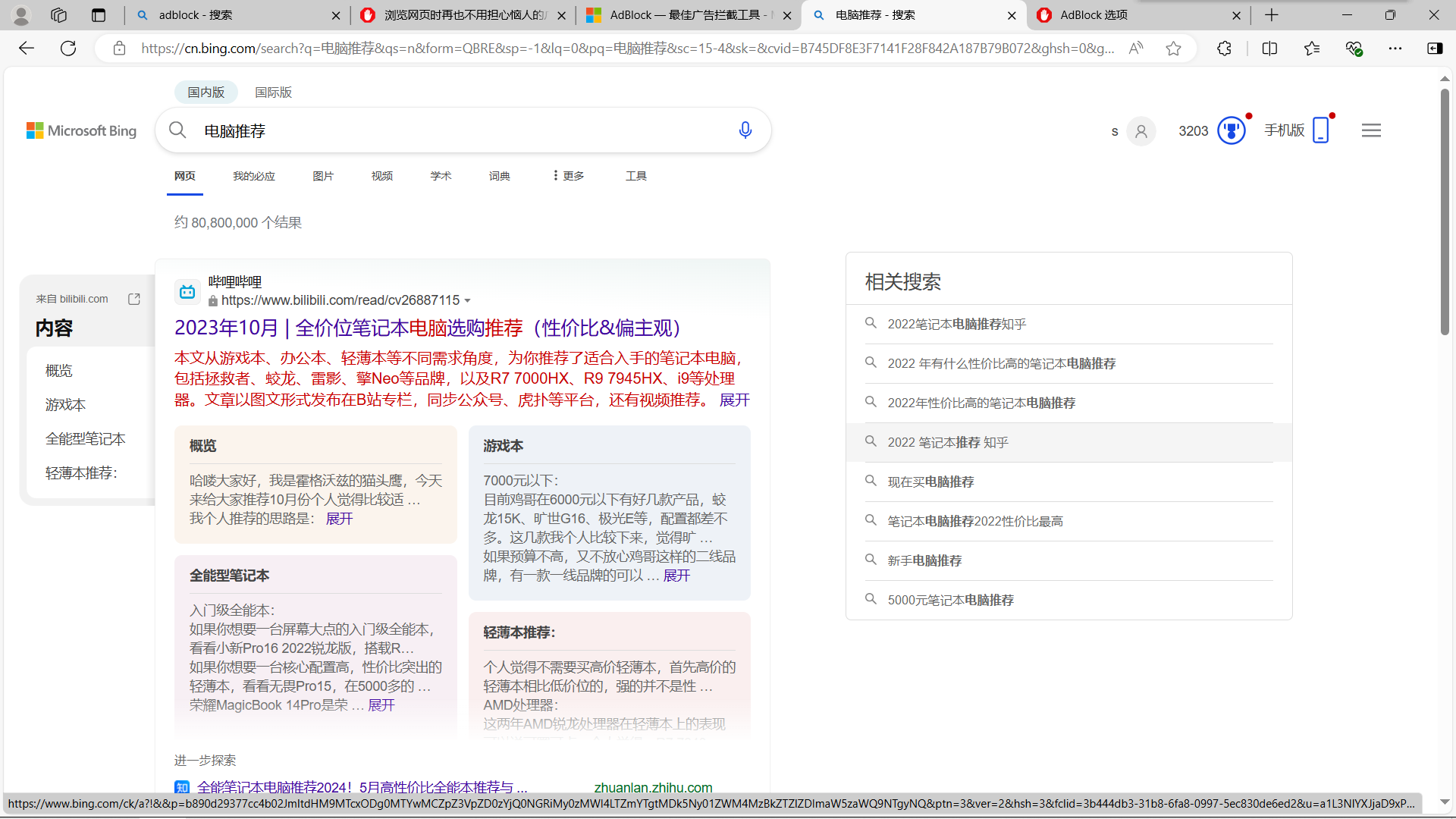This screenshot has width=1456, height=819.
Task: Jump to 游戏本 in contents sidebar
Action: point(66,405)
